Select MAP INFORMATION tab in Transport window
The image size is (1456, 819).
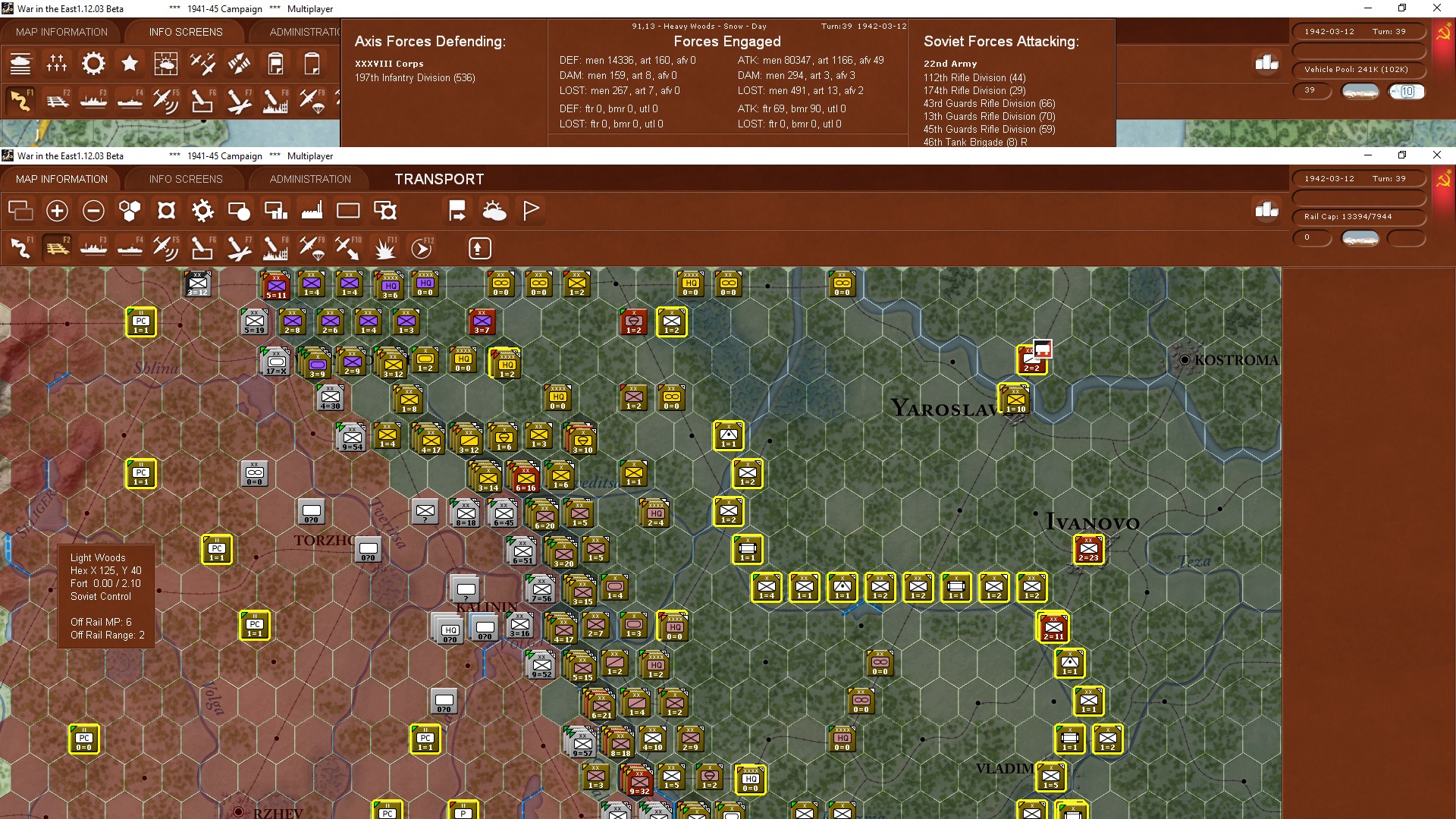[x=61, y=179]
